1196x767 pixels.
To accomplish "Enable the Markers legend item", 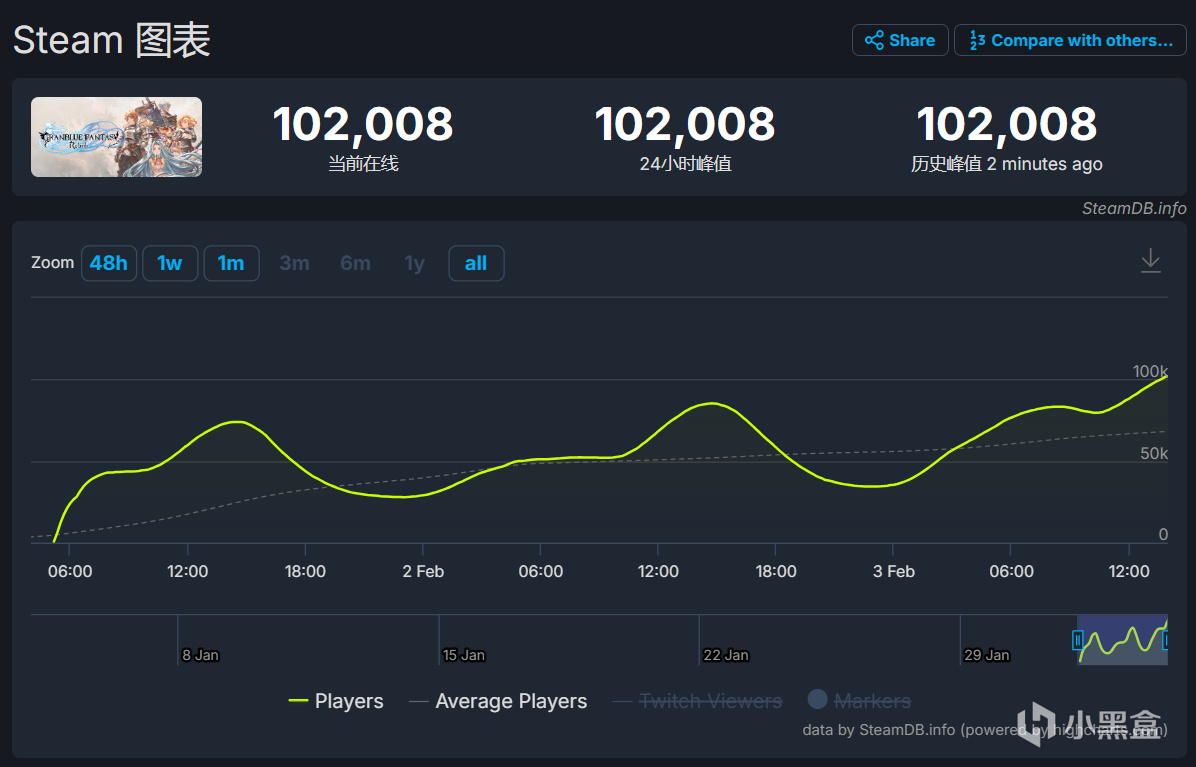I will (860, 700).
